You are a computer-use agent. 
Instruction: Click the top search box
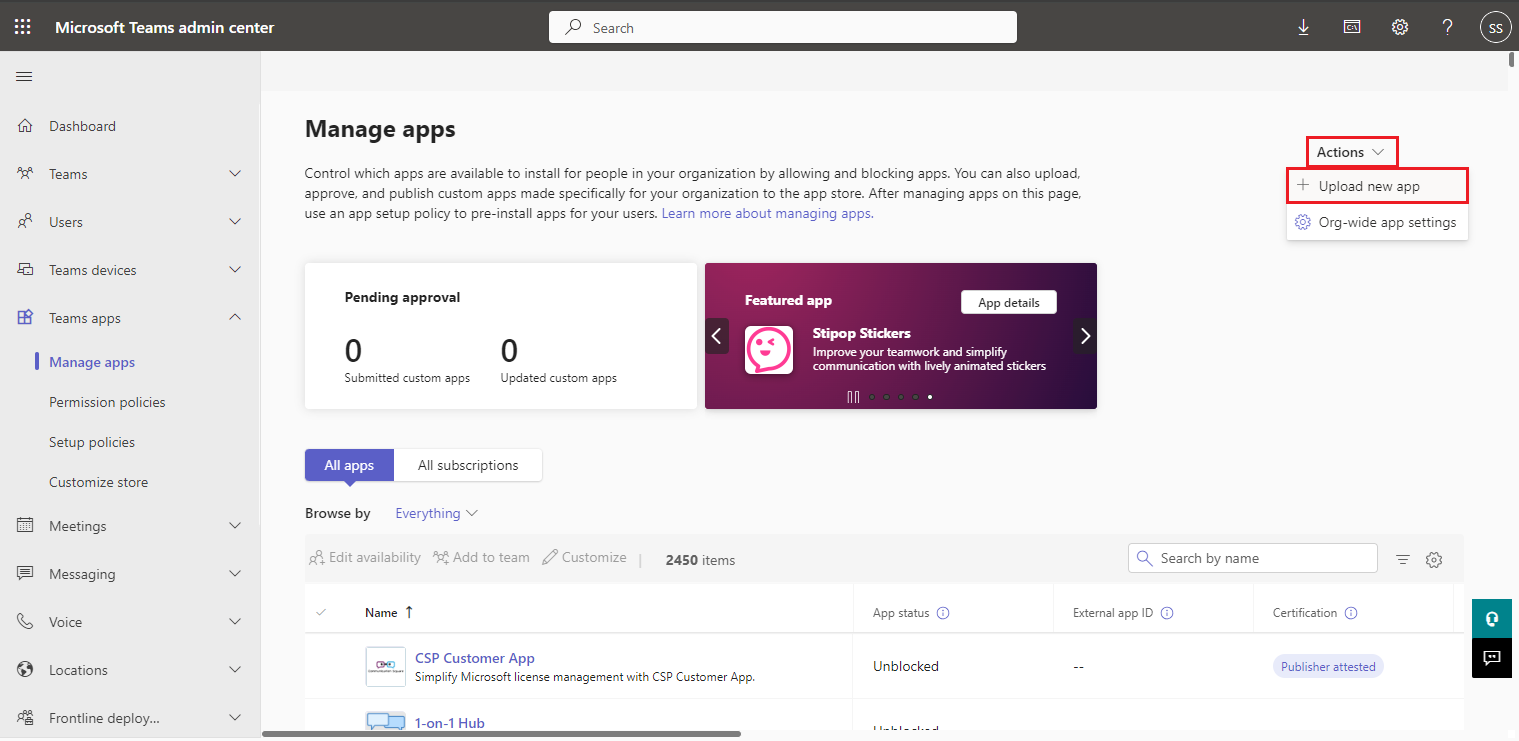783,27
